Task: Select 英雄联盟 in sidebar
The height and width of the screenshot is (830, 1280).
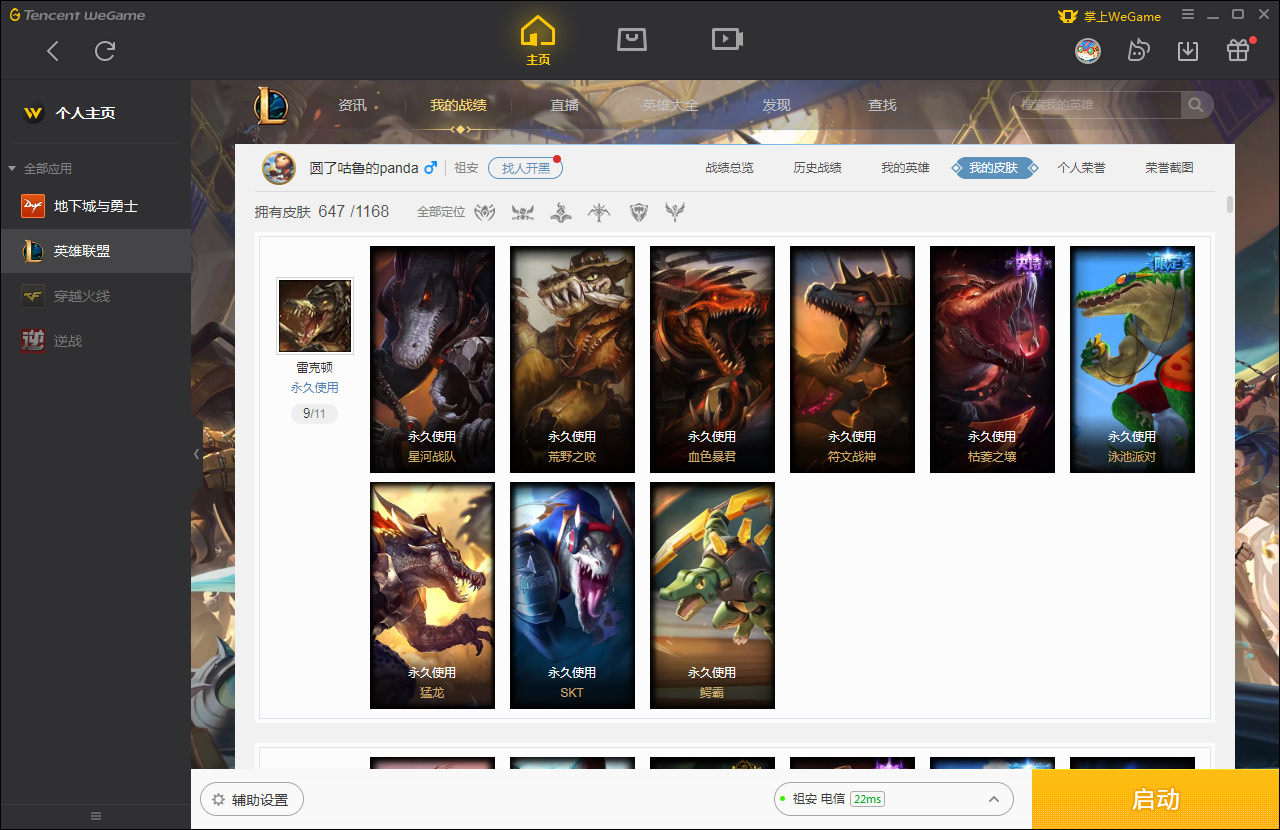Action: coord(95,251)
